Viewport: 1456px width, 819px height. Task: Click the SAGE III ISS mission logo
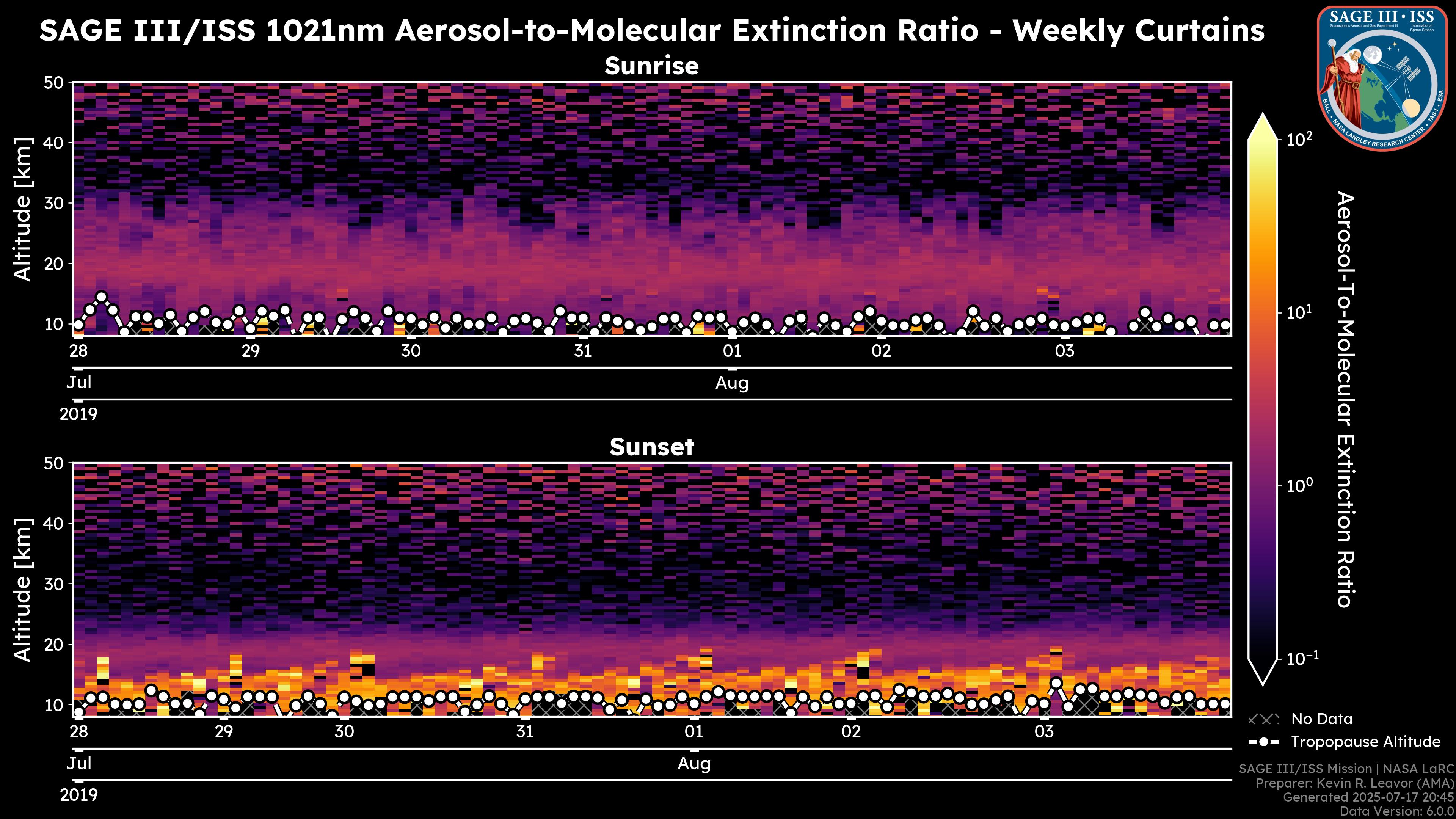[1382, 78]
